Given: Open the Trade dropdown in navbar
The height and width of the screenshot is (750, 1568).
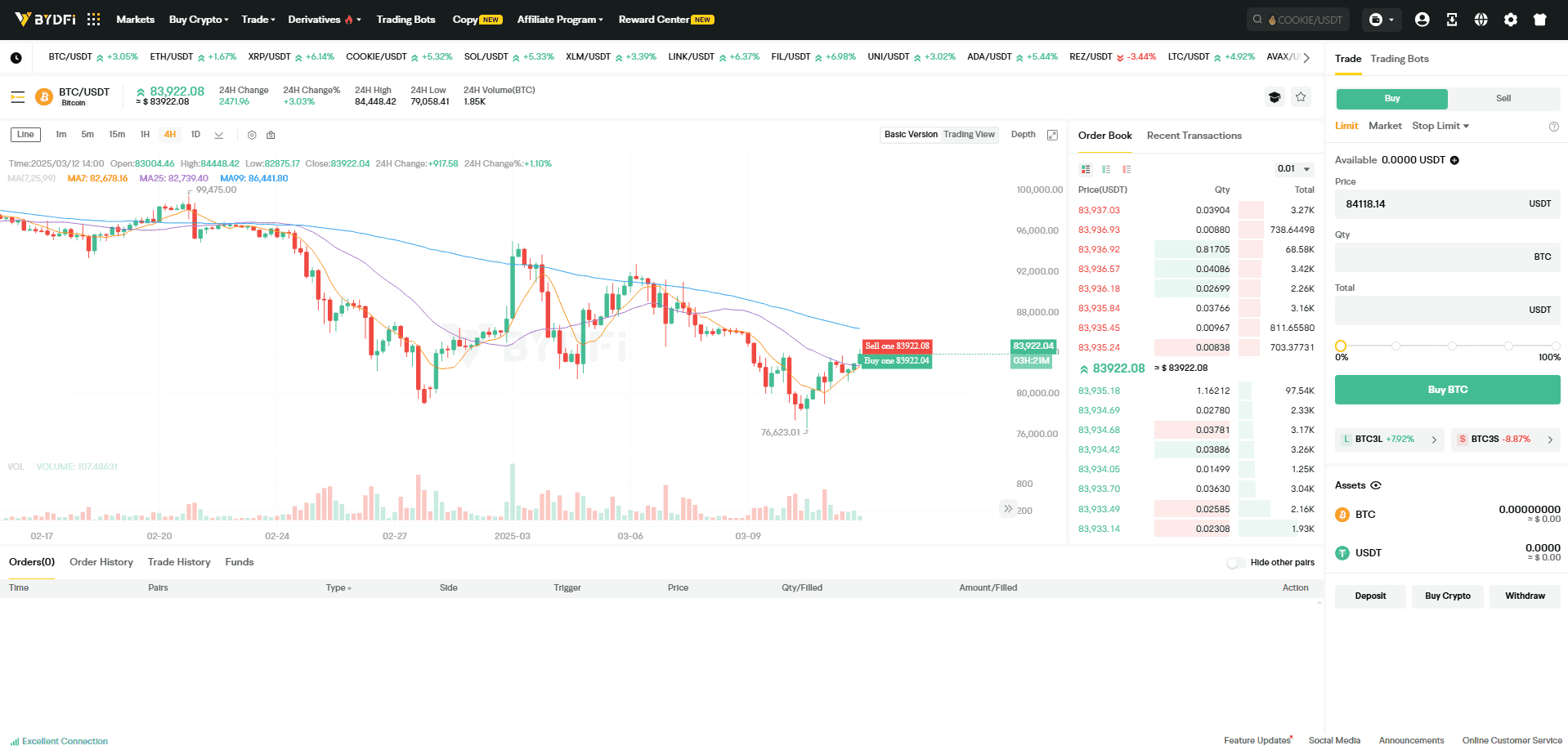Looking at the screenshot, I should click(x=258, y=20).
